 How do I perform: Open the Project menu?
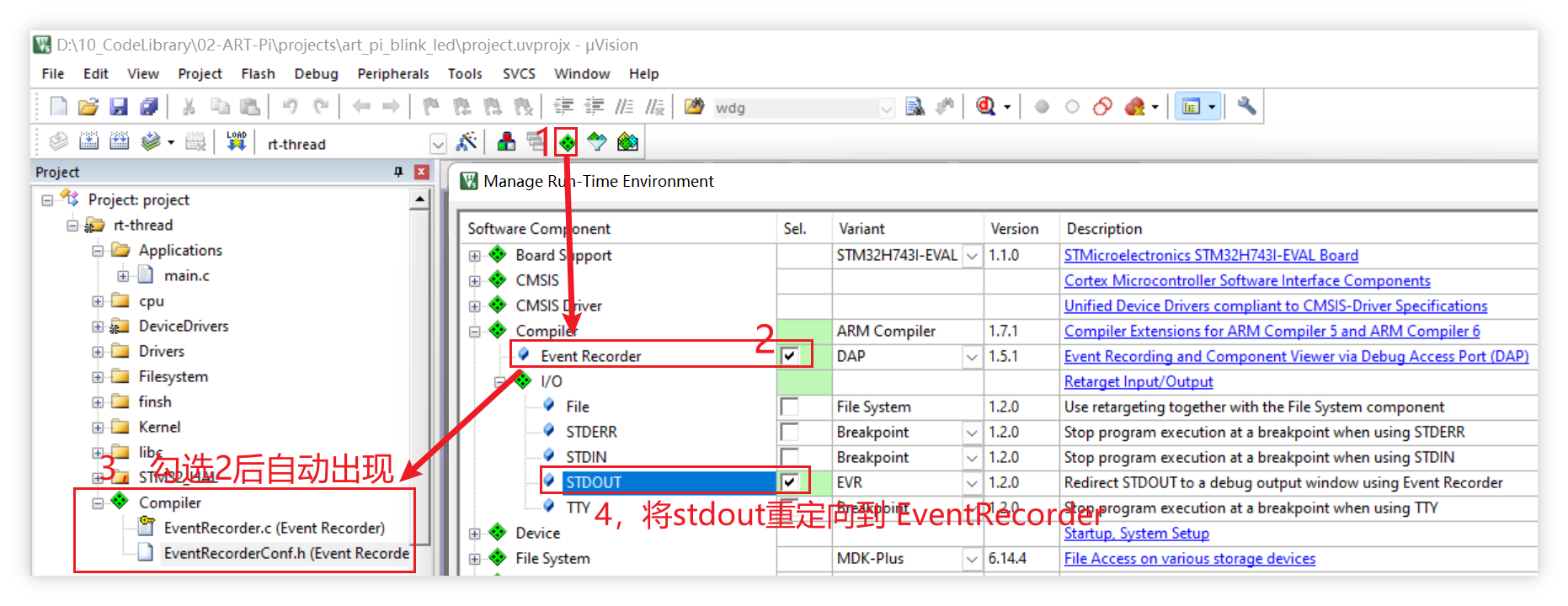tap(200, 74)
